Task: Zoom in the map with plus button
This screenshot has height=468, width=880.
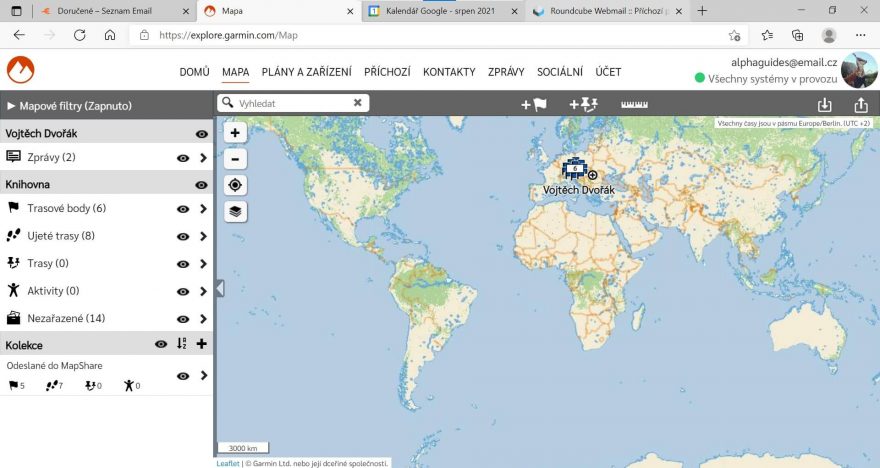Action: 235,133
